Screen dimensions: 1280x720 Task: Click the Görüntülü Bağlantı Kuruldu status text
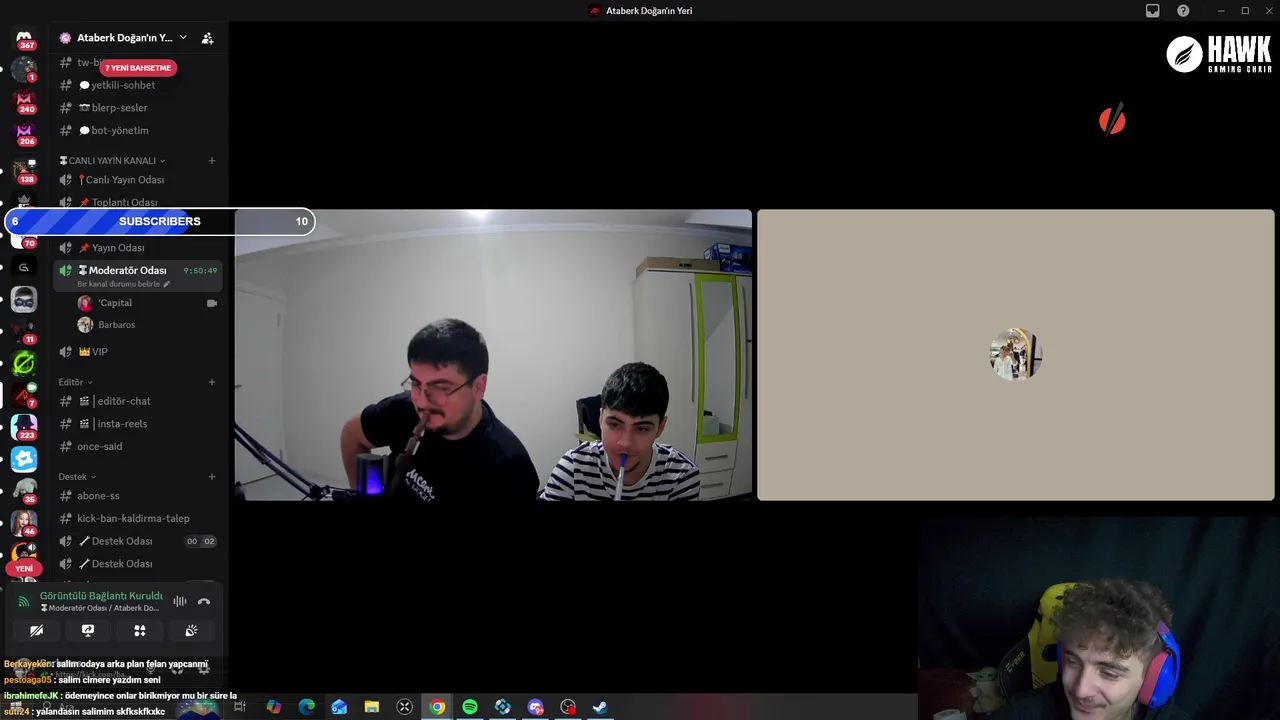click(101, 596)
